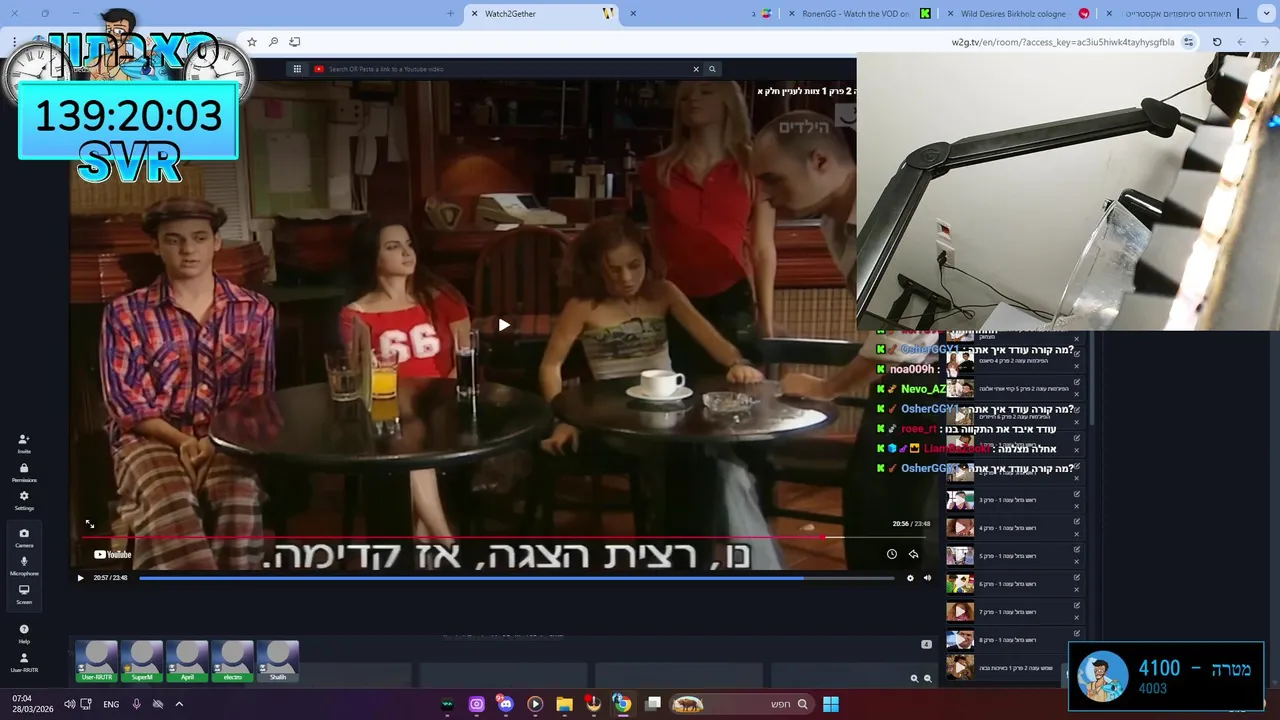Click the small play button below video
The width and height of the screenshot is (1280, 720).
pos(80,578)
